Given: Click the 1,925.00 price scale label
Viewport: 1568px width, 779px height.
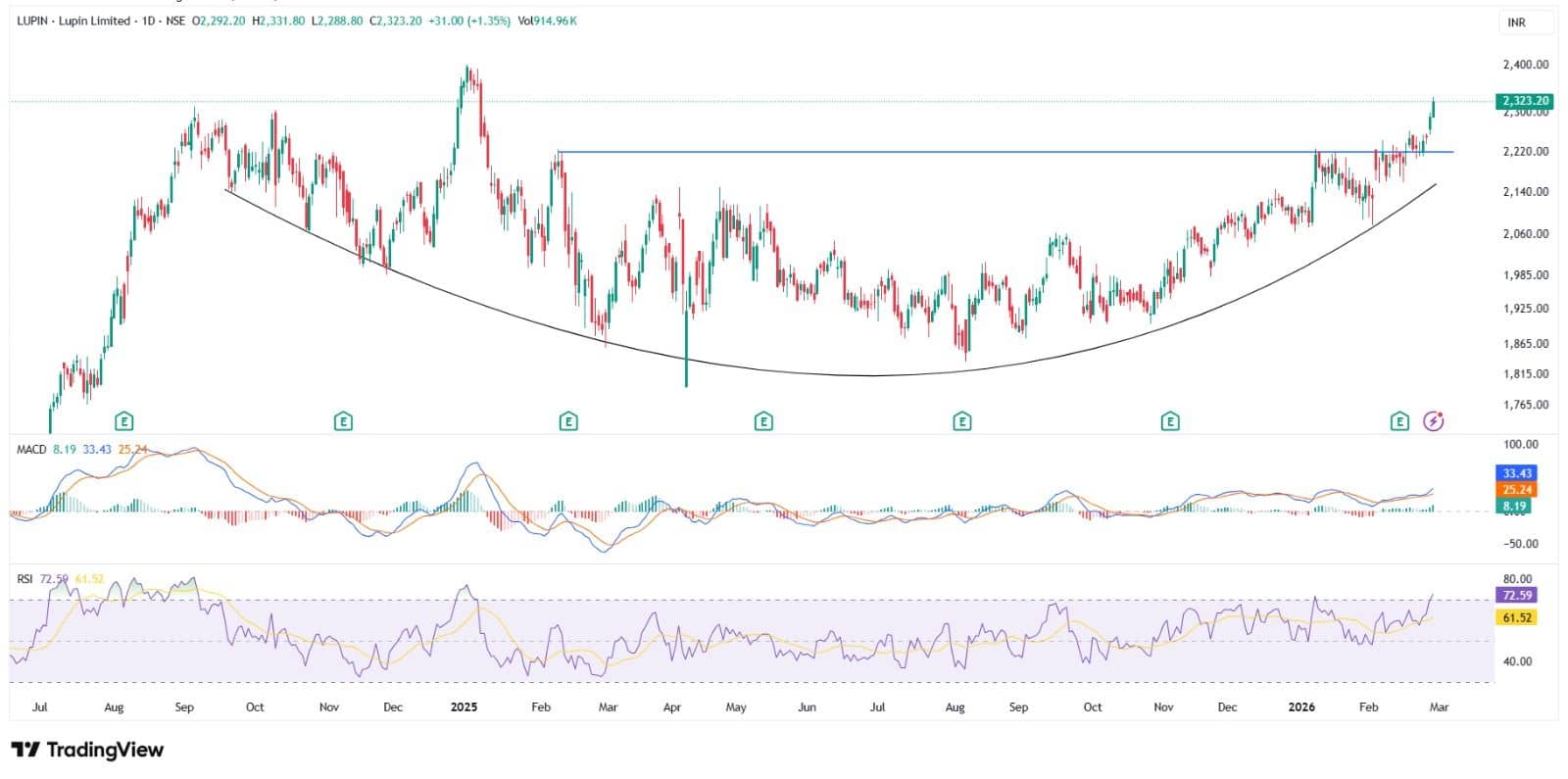Looking at the screenshot, I should 1525,309.
